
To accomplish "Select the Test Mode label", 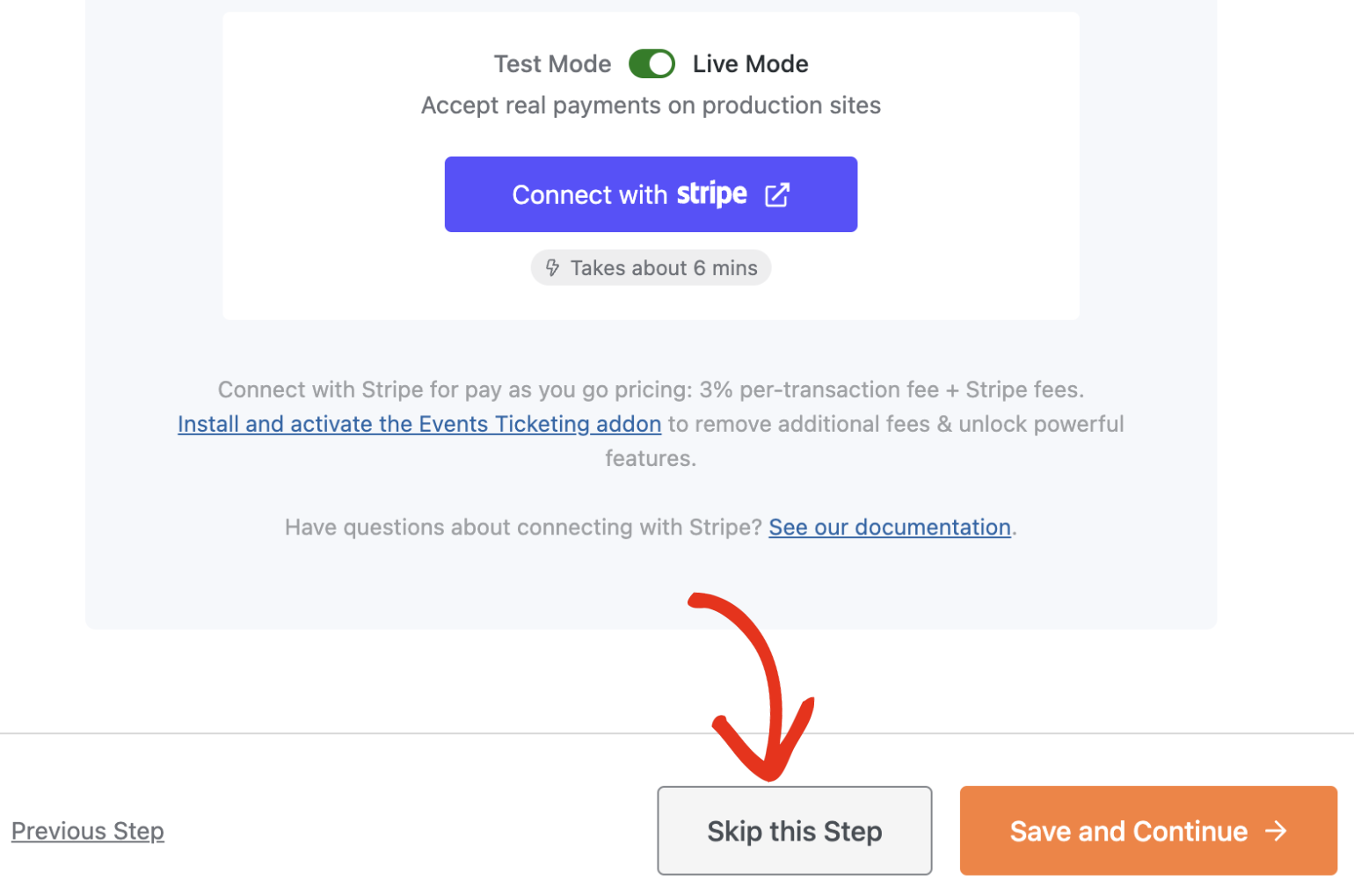I will click(552, 64).
